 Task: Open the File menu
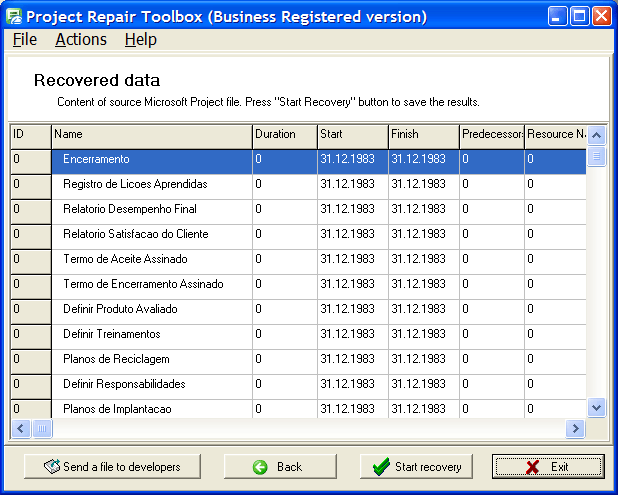(x=25, y=39)
